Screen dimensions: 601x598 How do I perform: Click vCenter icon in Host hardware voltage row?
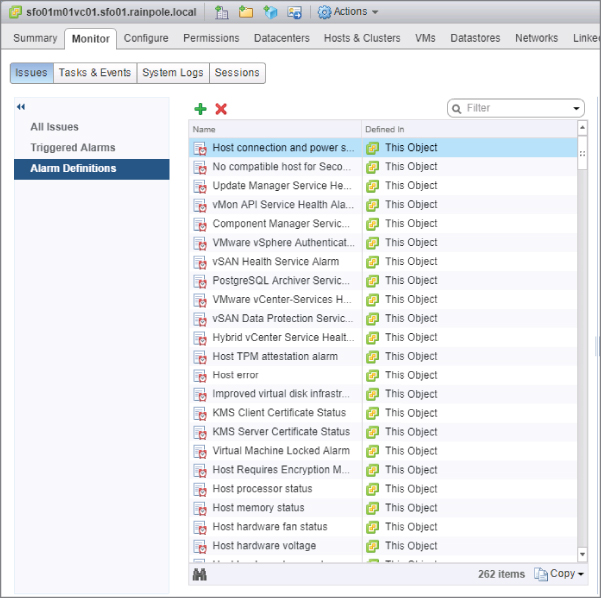(373, 546)
